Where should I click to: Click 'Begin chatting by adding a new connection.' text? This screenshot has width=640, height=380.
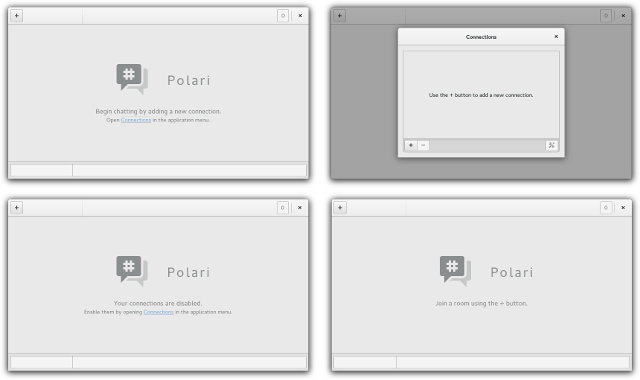coord(158,111)
